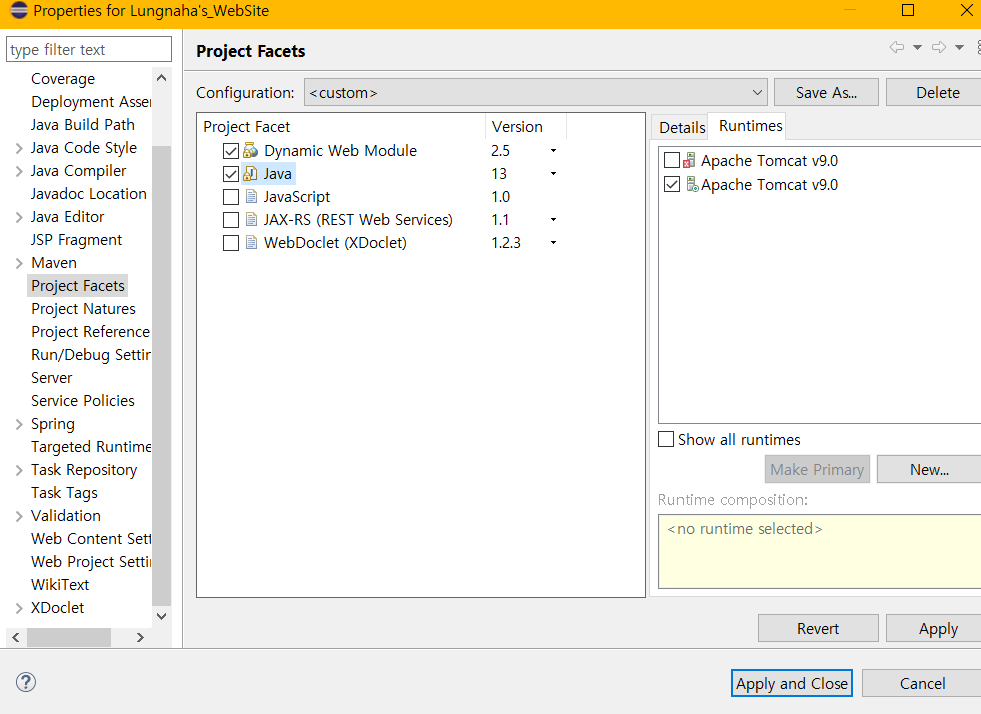The height and width of the screenshot is (714, 981).
Task: Expand the Task Repository tree node
Action: click(x=19, y=470)
